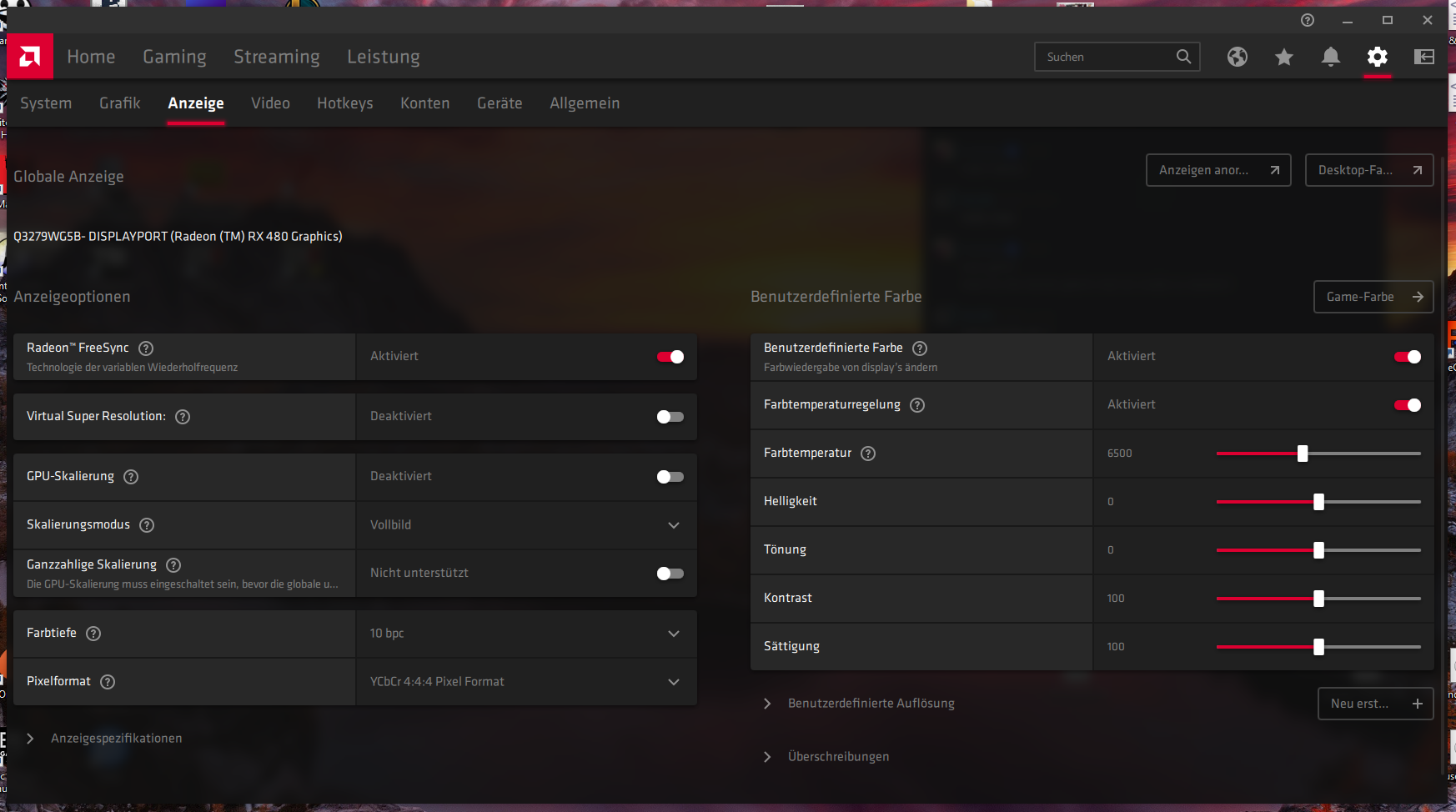Open Skalierungsmodus dropdown showing Vollbild
The height and width of the screenshot is (812, 1456).
click(x=526, y=525)
